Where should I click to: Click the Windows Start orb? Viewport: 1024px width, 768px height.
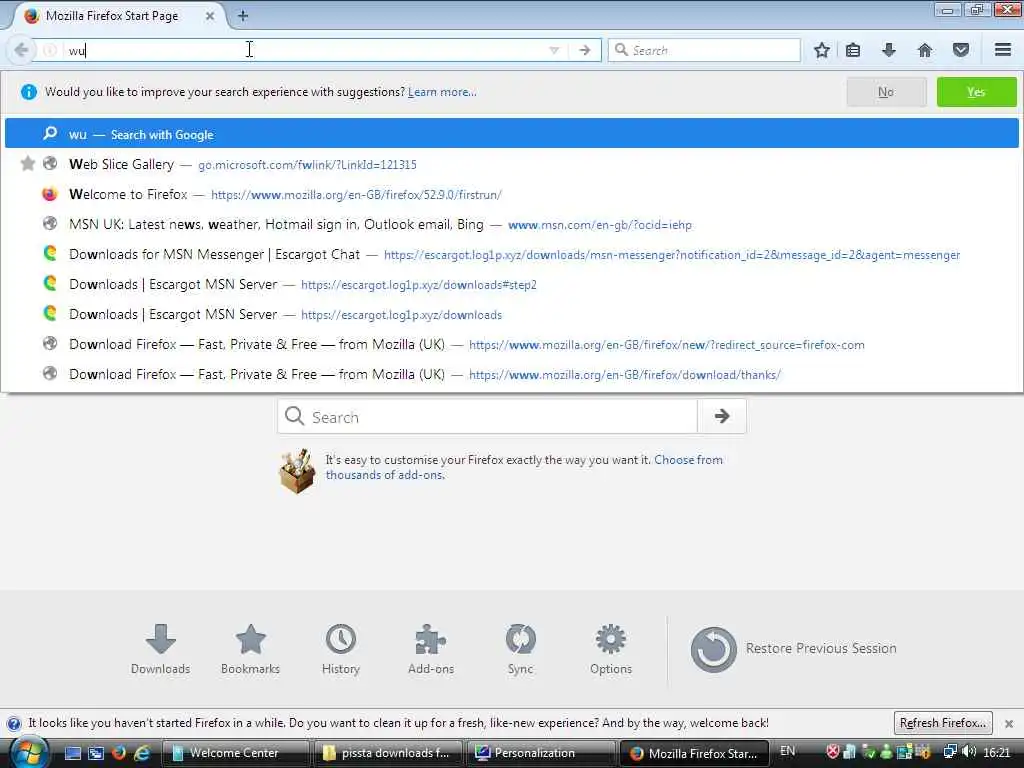coord(27,753)
